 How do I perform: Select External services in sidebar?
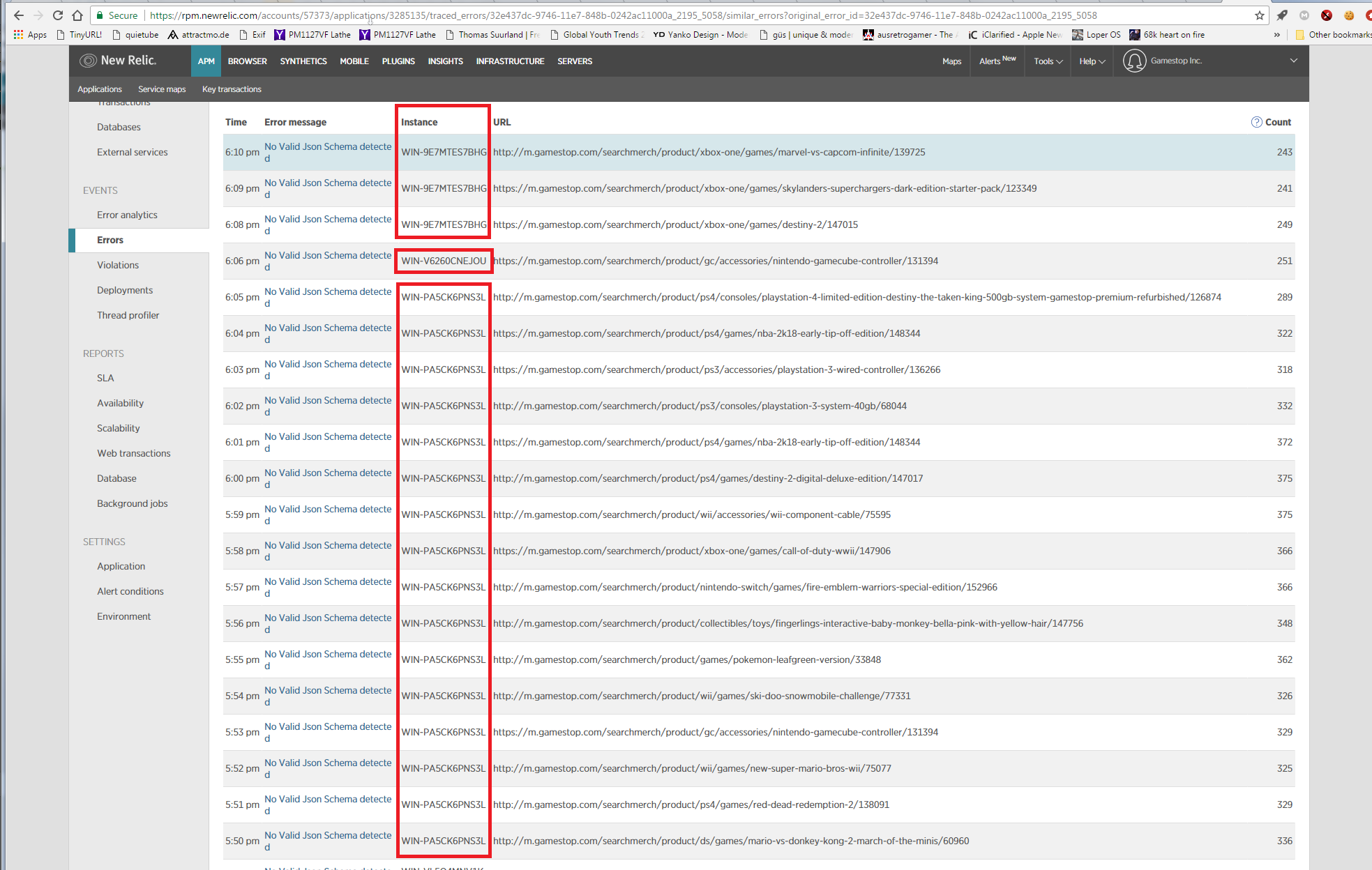[x=133, y=152]
